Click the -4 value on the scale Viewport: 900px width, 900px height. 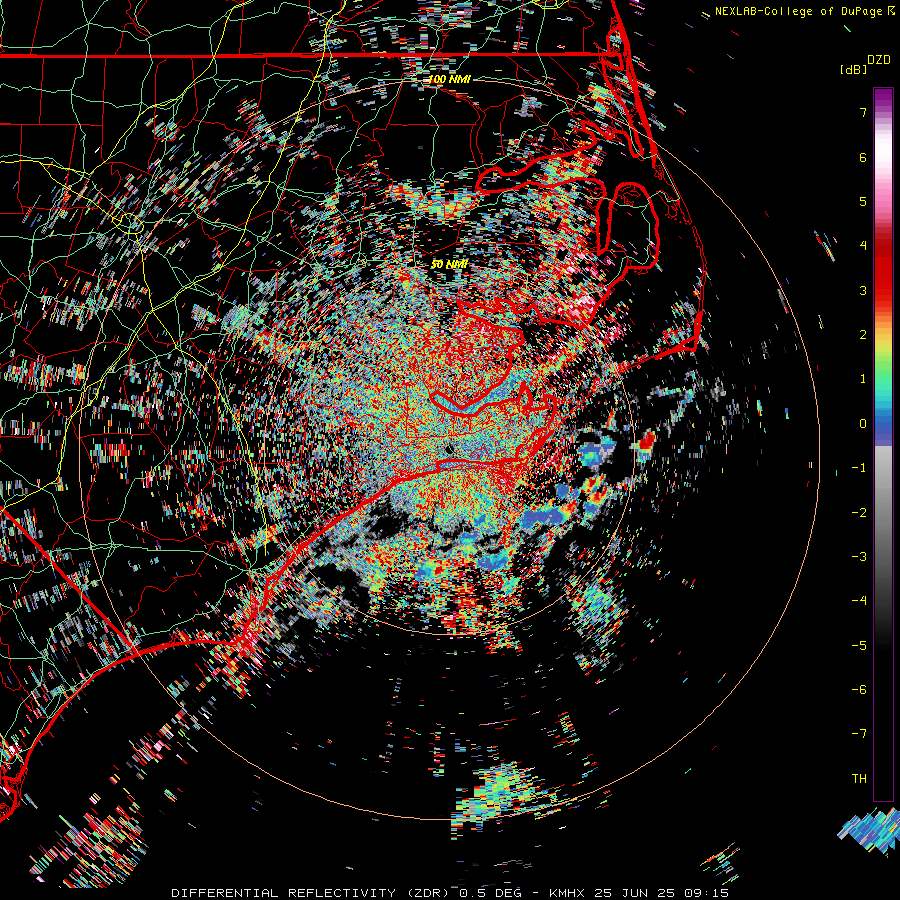pos(859,601)
